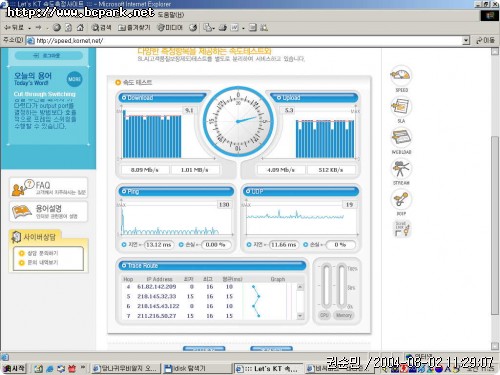Open the 시작 Start button
The image size is (500, 375).
14,368
